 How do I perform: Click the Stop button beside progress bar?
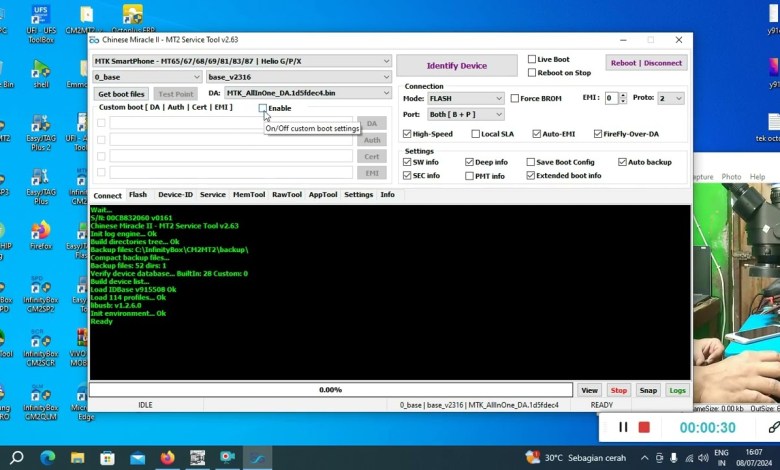pos(619,390)
